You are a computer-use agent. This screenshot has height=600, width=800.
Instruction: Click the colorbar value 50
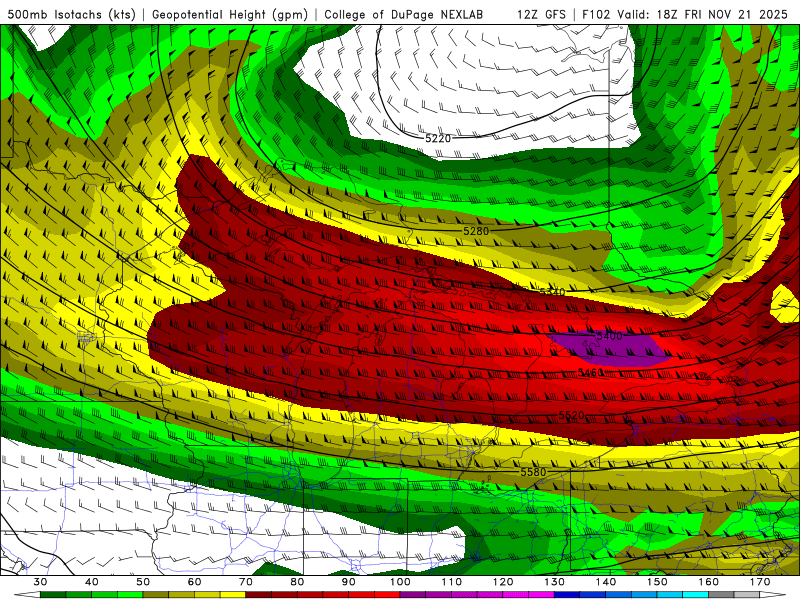tap(143, 582)
